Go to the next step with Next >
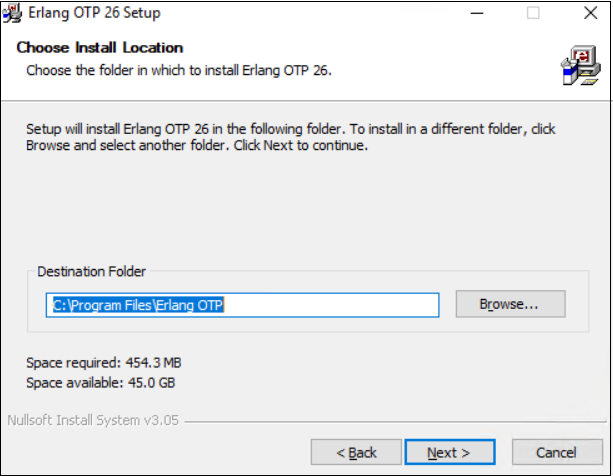This screenshot has width=613, height=476. pyautogui.click(x=448, y=453)
